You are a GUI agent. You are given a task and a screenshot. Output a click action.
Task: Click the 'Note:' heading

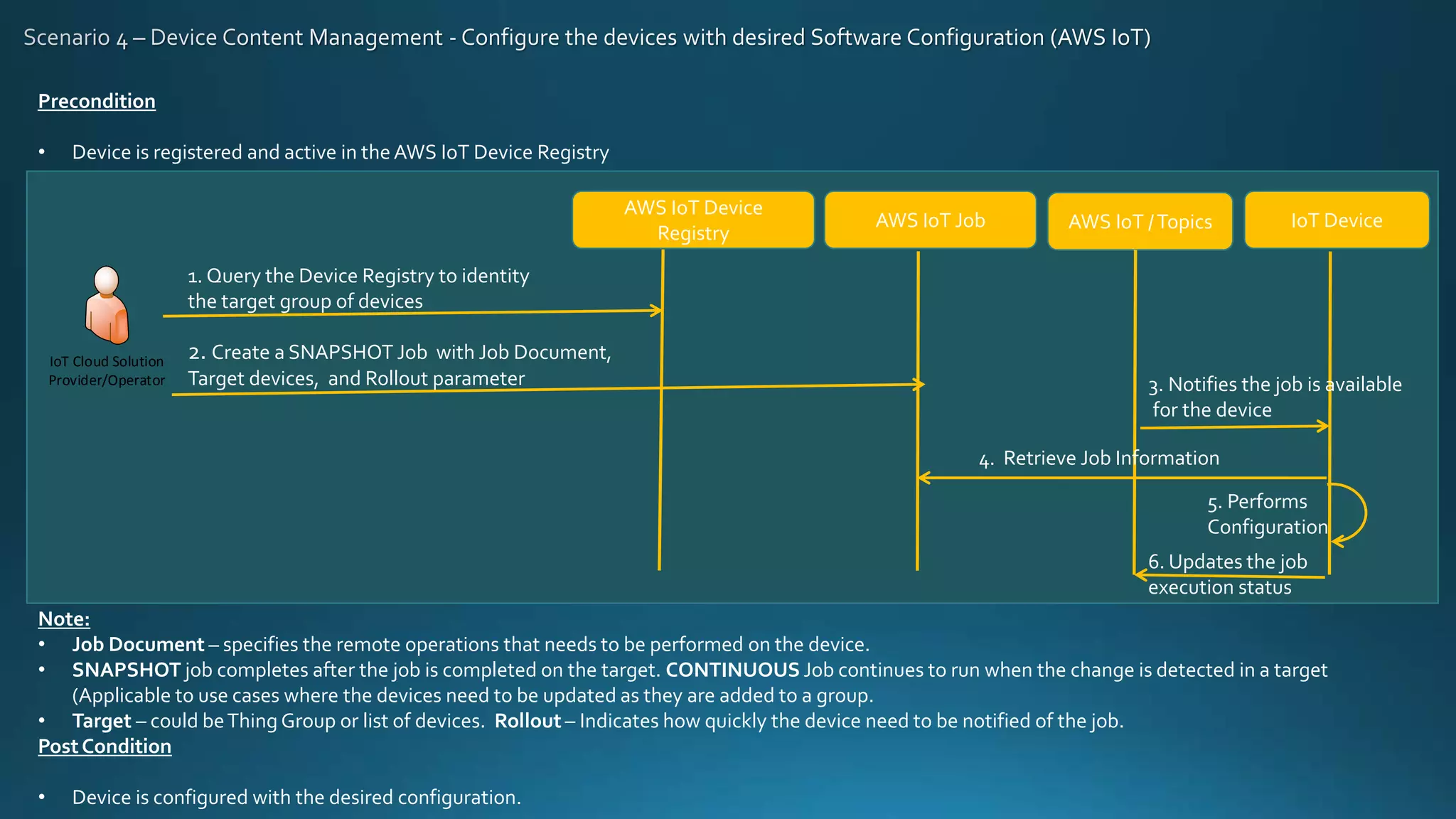(x=64, y=619)
